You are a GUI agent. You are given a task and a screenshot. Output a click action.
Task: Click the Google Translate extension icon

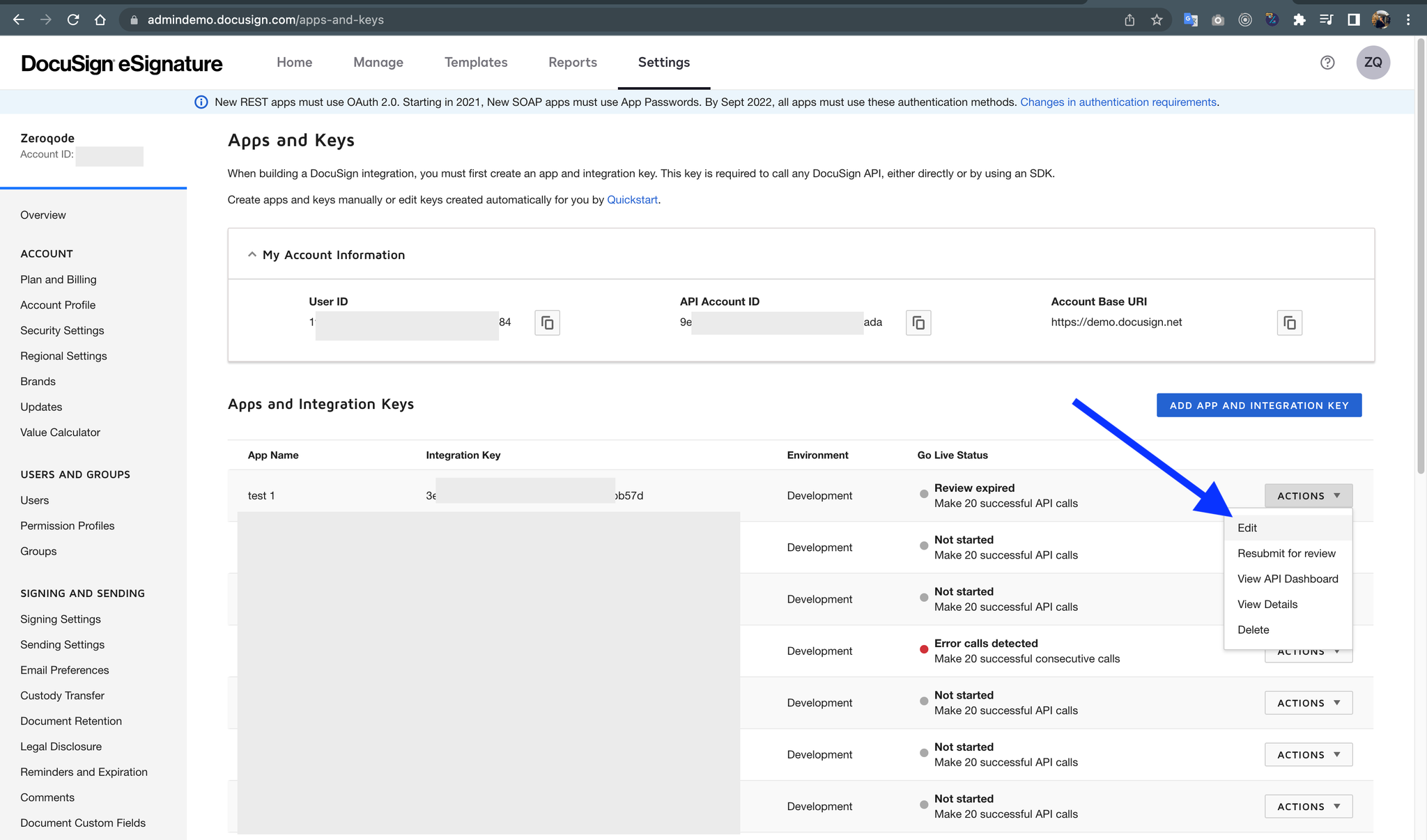pyautogui.click(x=1191, y=20)
